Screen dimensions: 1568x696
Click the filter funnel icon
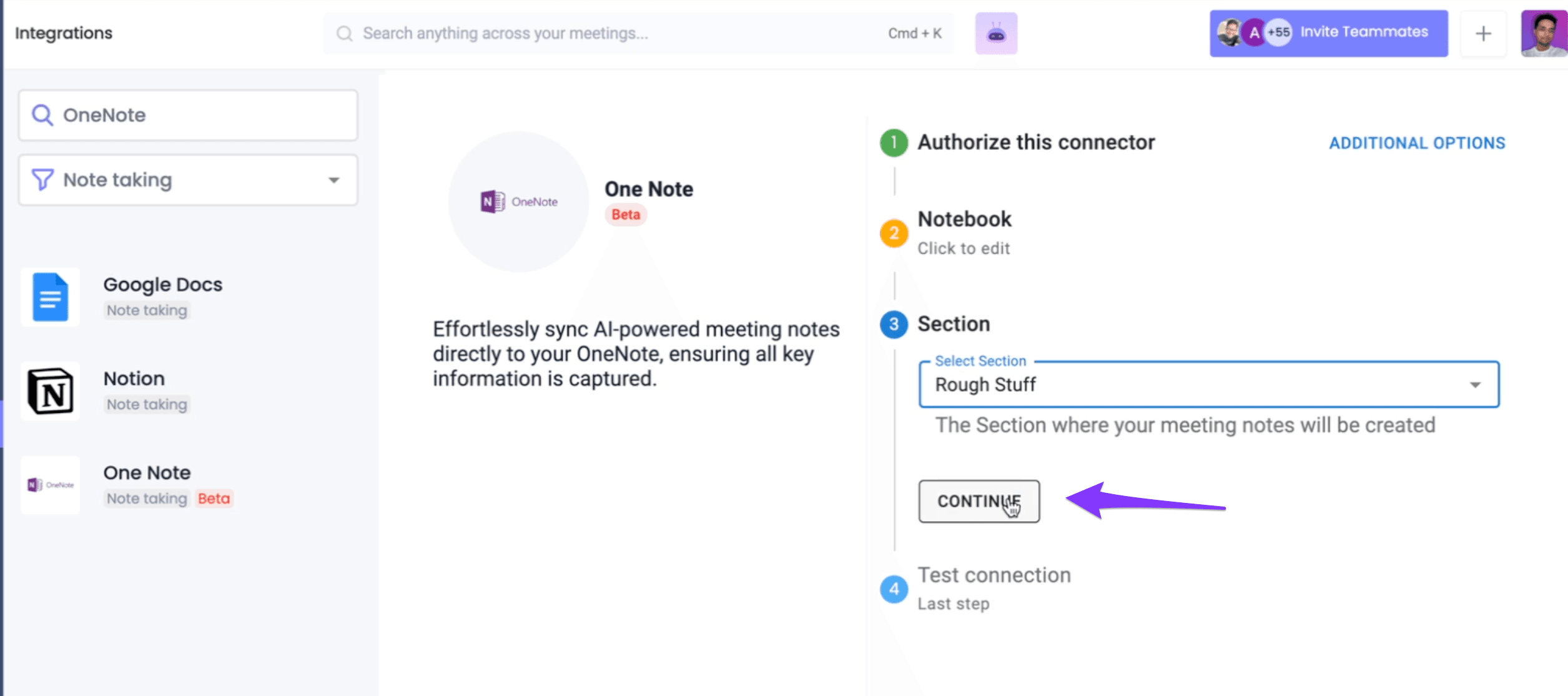tap(42, 180)
